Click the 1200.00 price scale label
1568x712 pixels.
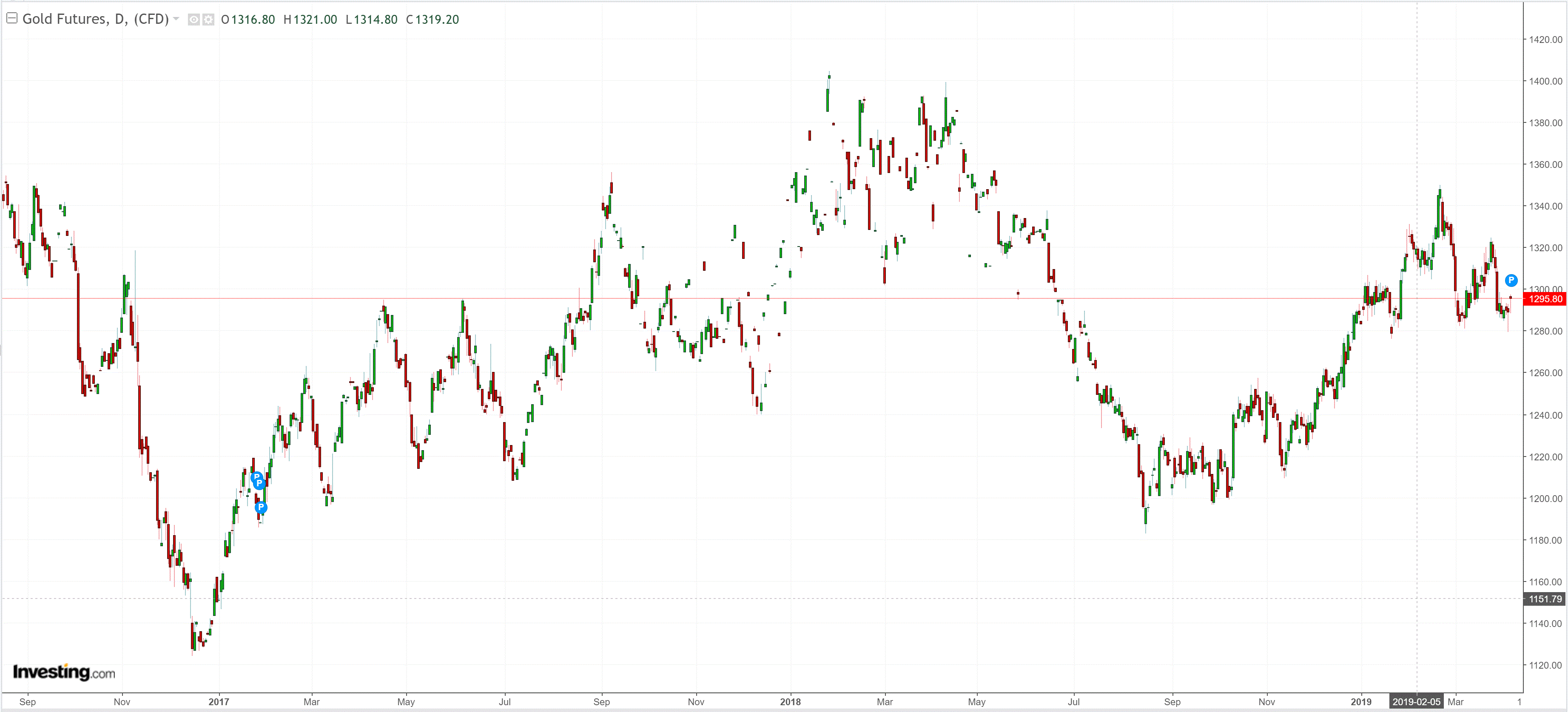pyautogui.click(x=1545, y=498)
